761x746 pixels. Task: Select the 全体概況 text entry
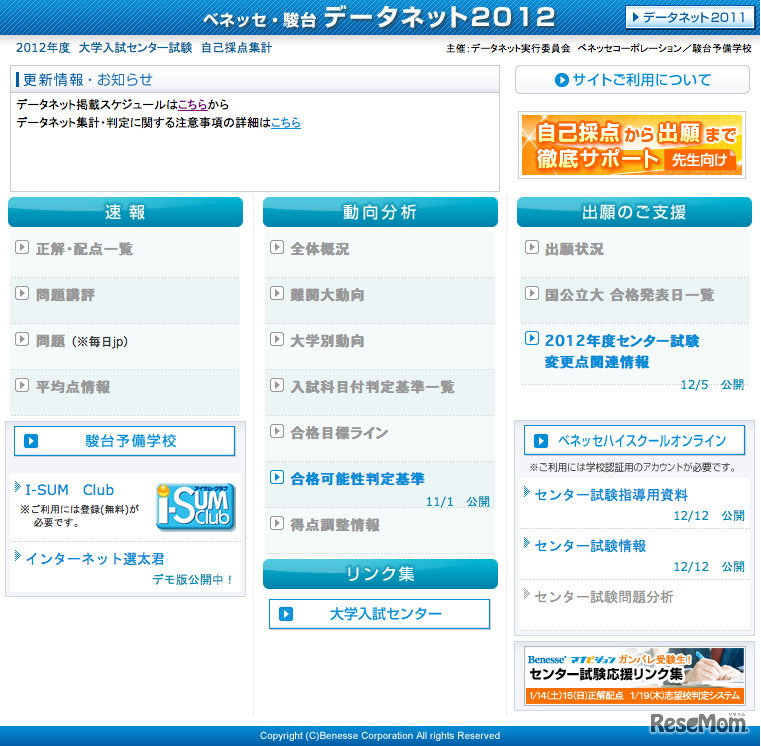(x=319, y=249)
